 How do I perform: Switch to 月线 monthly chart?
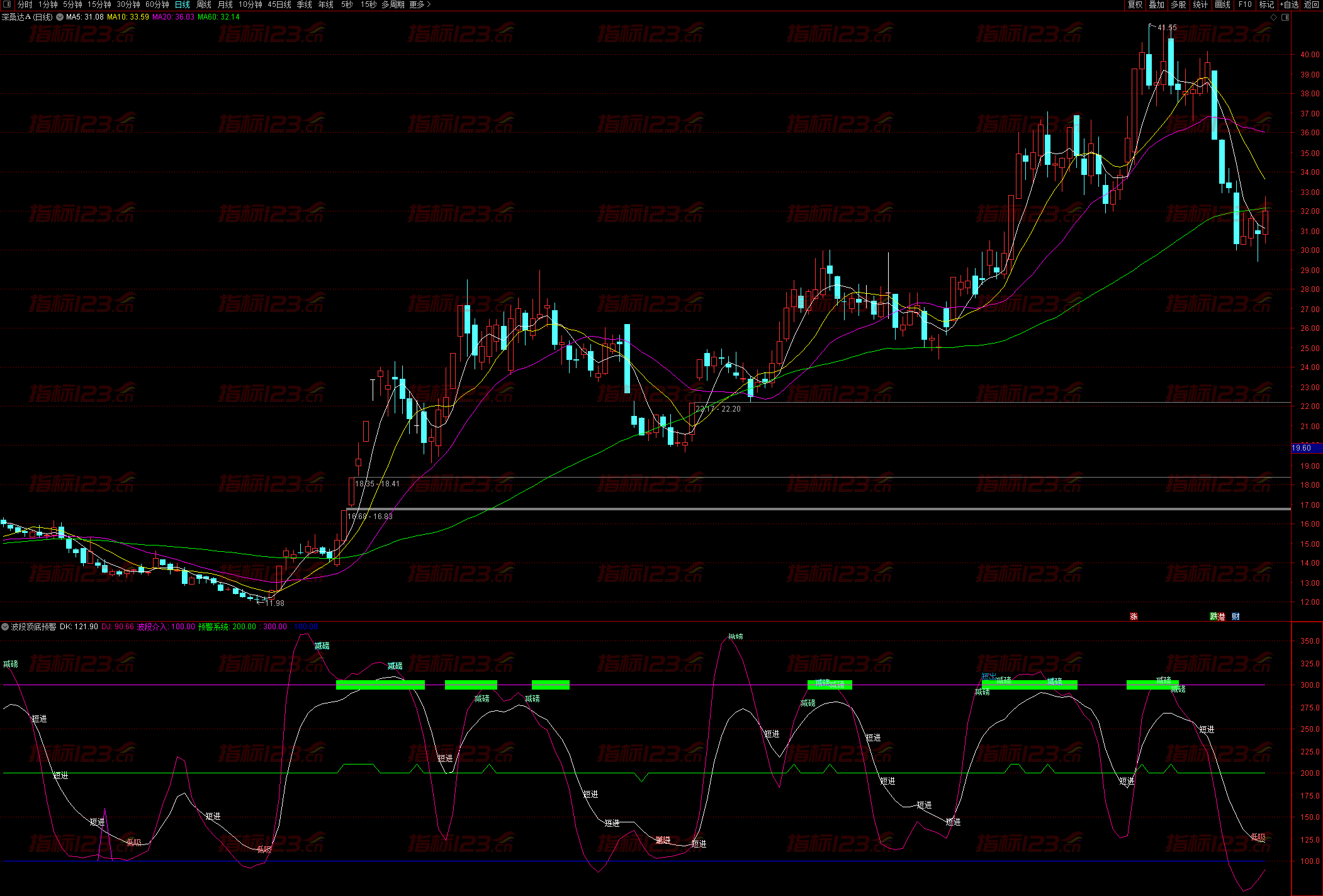click(225, 4)
